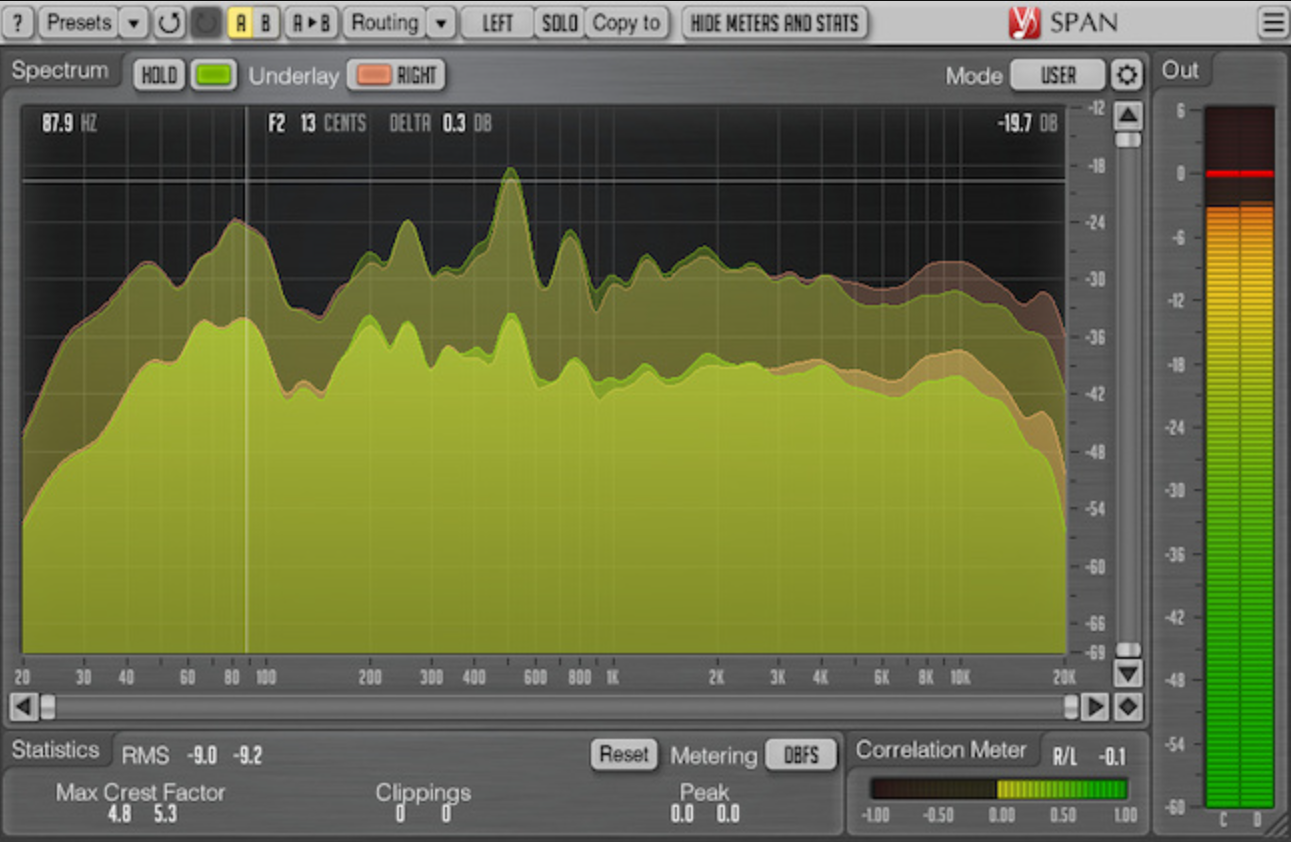
Task: Click the diamond zoom-reset icon below spectrum
Action: point(1128,707)
